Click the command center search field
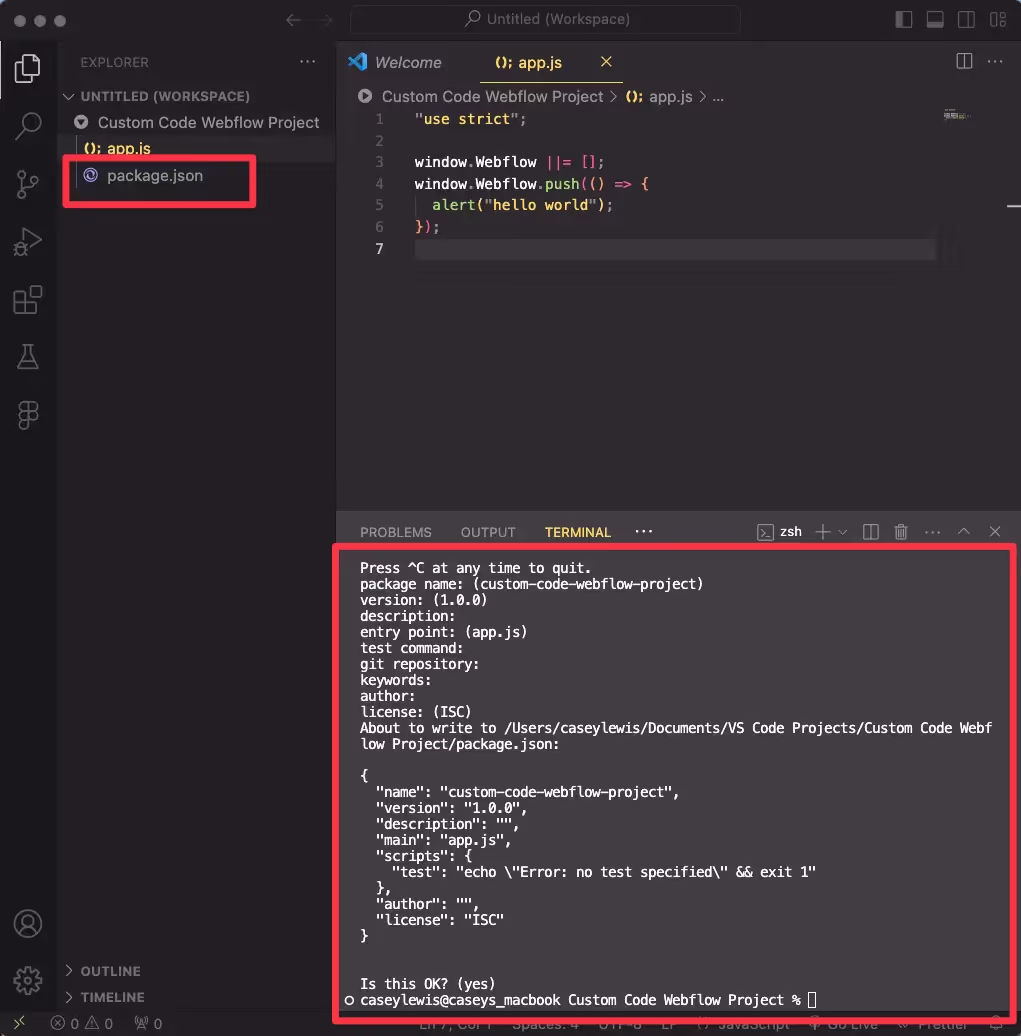Screen dimensions: 1021x1036 click(545, 19)
